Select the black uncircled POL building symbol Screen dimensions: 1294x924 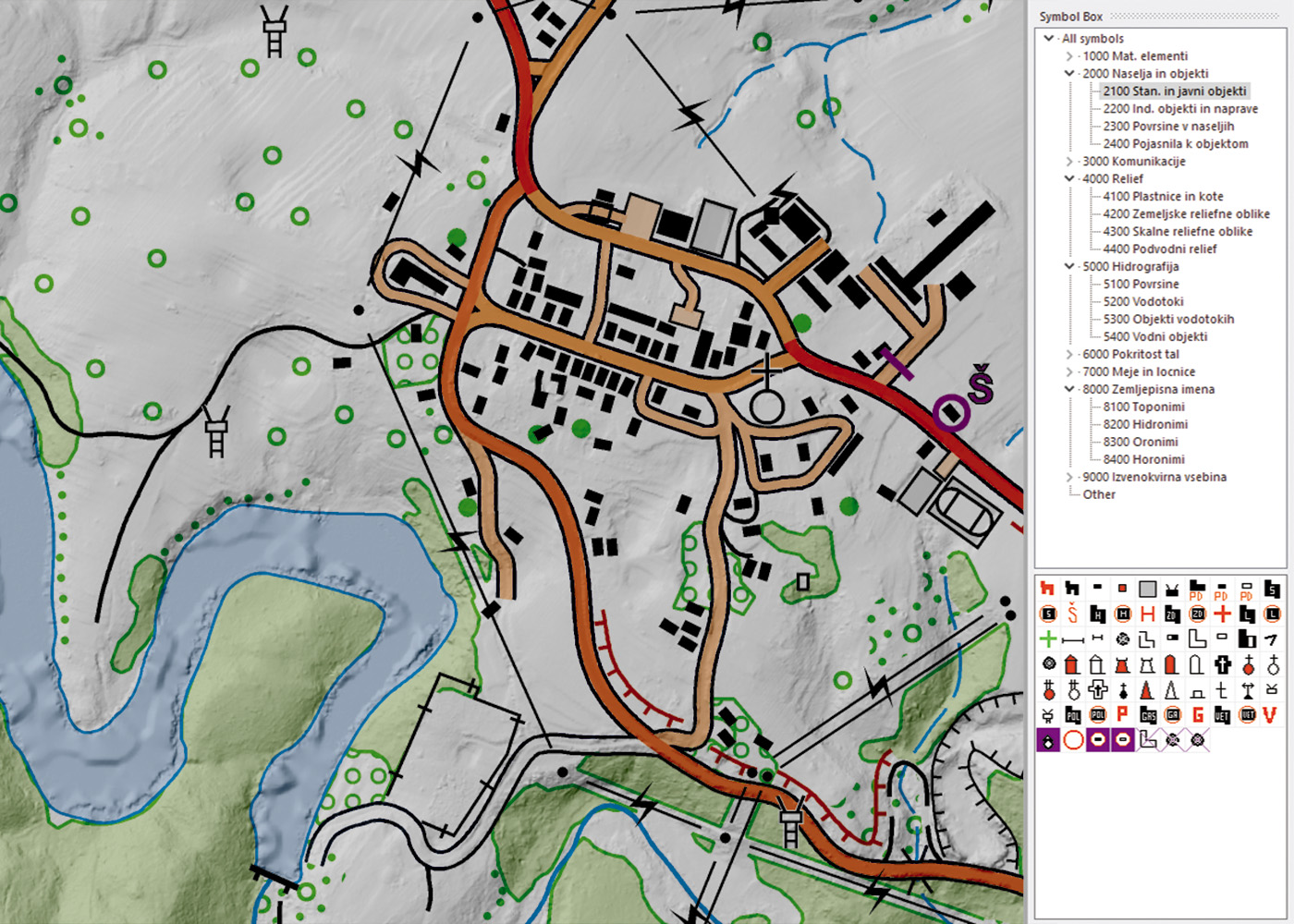click(x=1072, y=714)
